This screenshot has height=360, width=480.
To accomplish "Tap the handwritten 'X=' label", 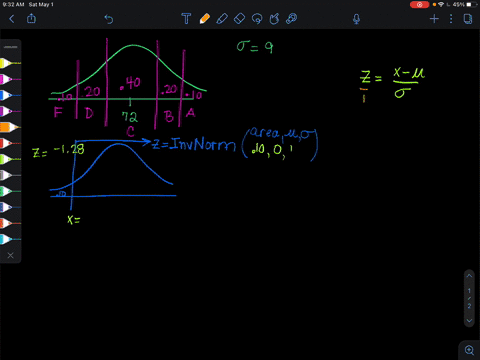I will pyautogui.click(x=74, y=220).
